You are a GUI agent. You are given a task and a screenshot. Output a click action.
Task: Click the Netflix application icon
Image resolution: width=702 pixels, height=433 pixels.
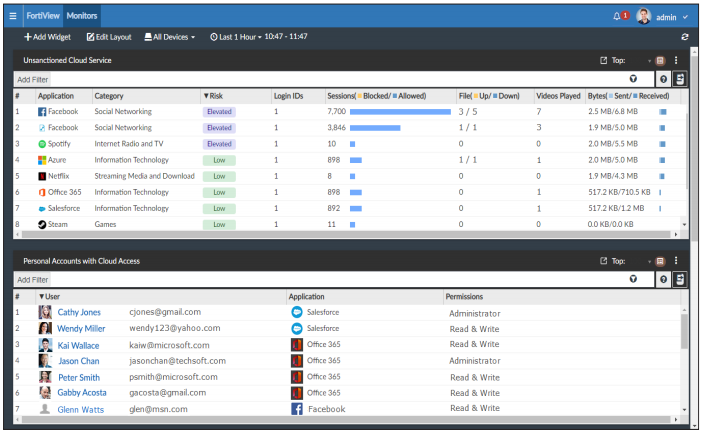tap(42, 176)
